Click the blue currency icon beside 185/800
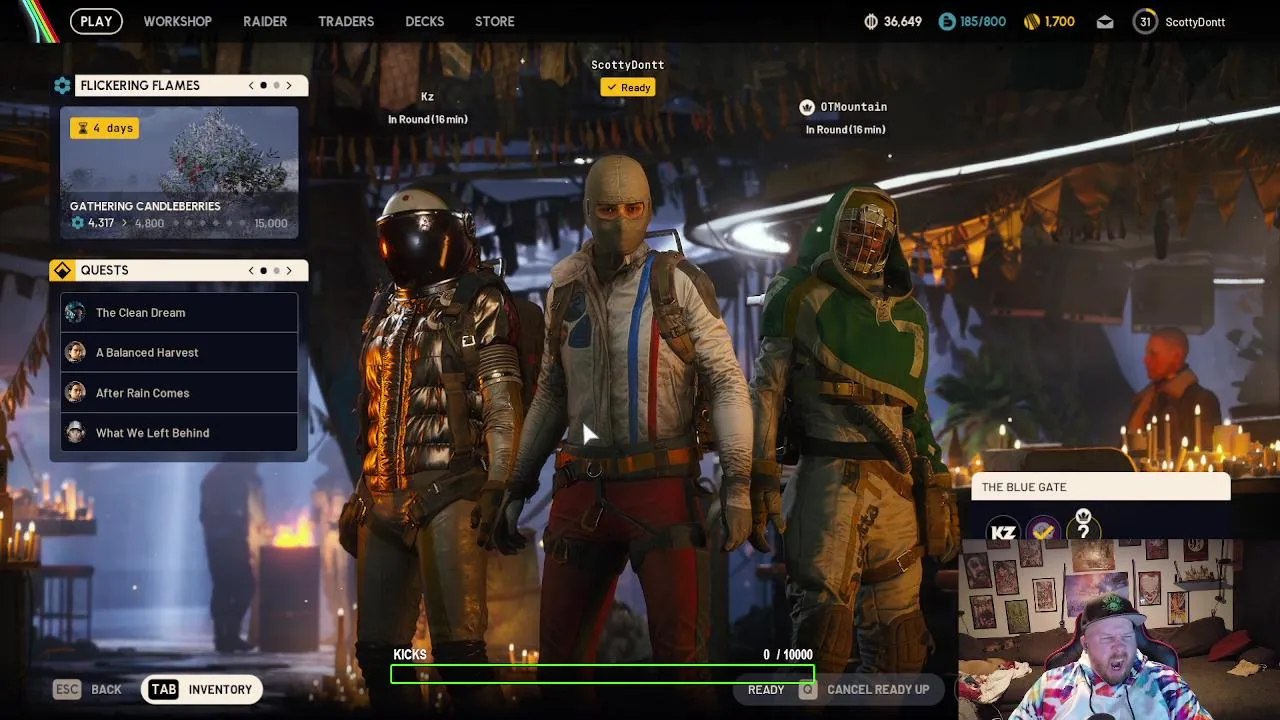The image size is (1280, 720). [x=947, y=21]
